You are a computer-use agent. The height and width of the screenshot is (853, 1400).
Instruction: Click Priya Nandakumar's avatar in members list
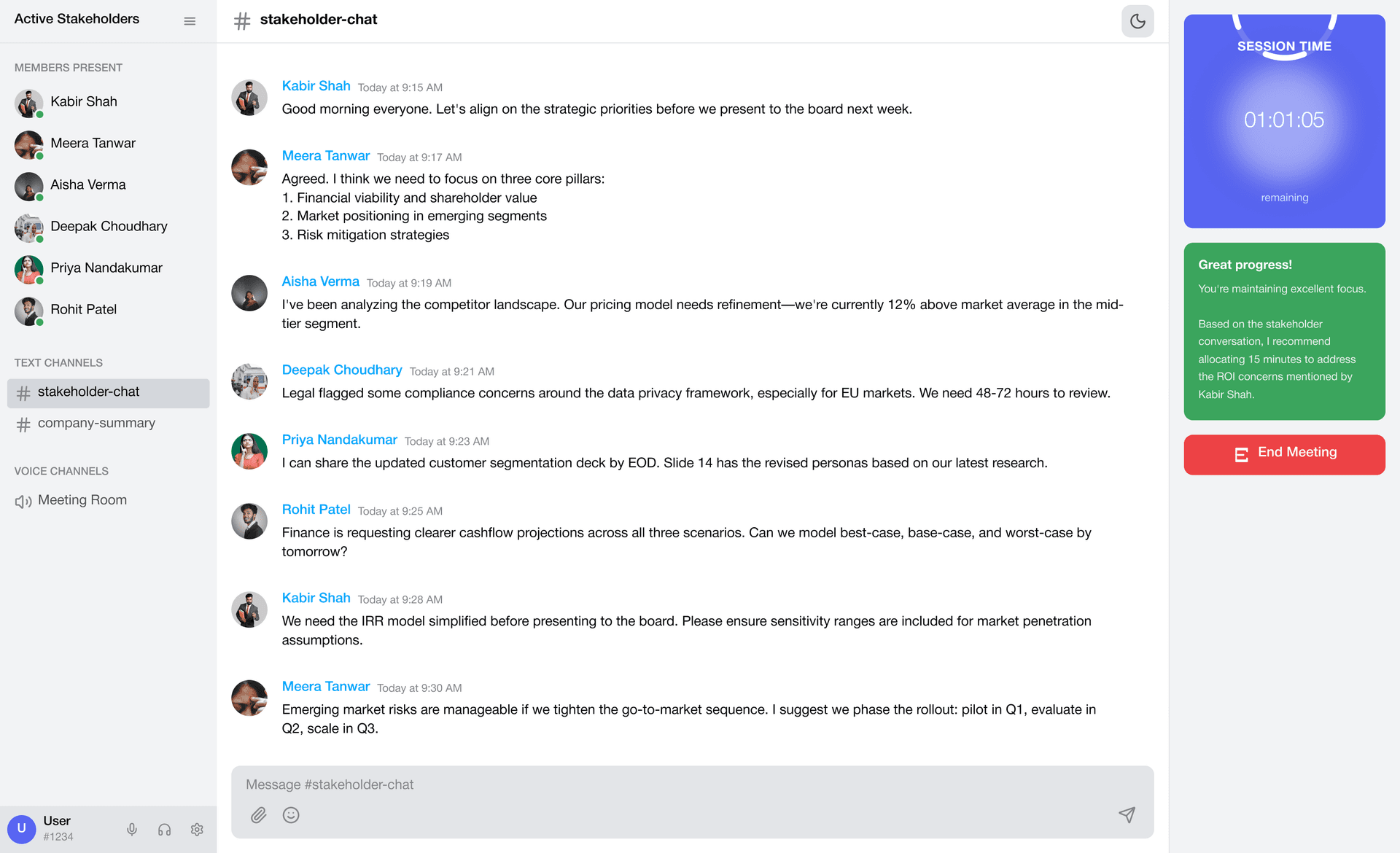[28, 268]
